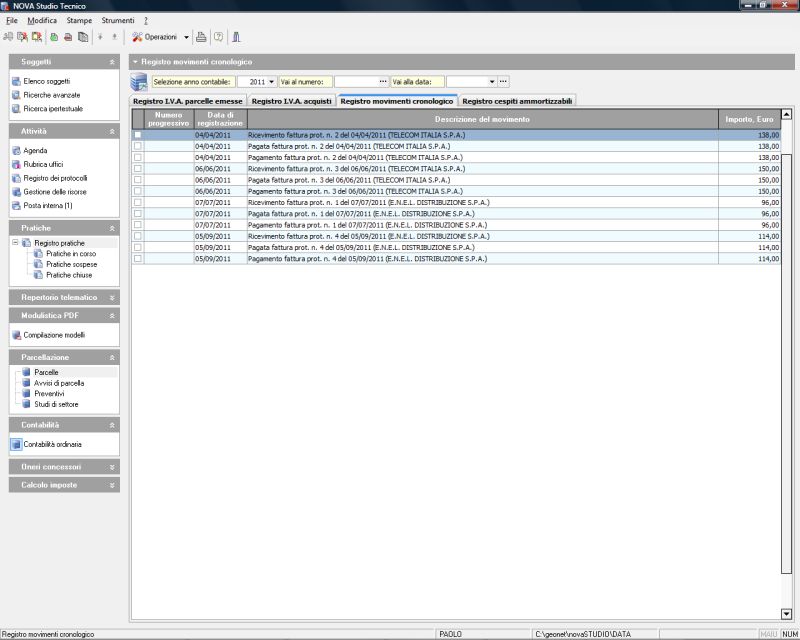Open the Operazioni dropdown arrow

click(x=186, y=37)
